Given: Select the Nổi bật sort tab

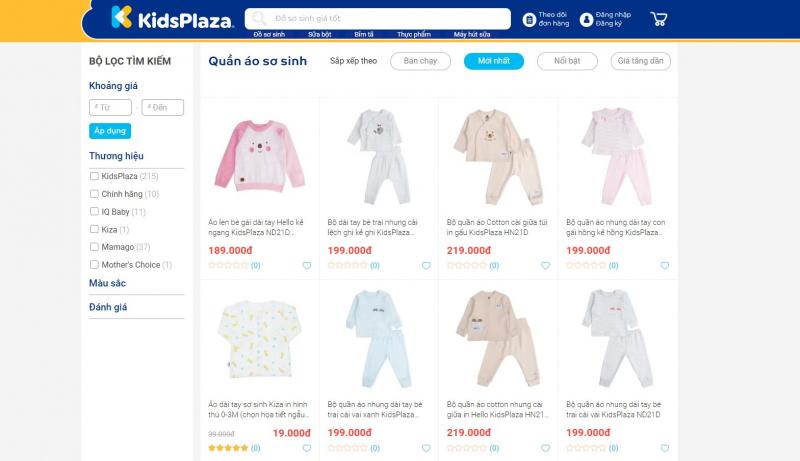Looking at the screenshot, I should [567, 61].
